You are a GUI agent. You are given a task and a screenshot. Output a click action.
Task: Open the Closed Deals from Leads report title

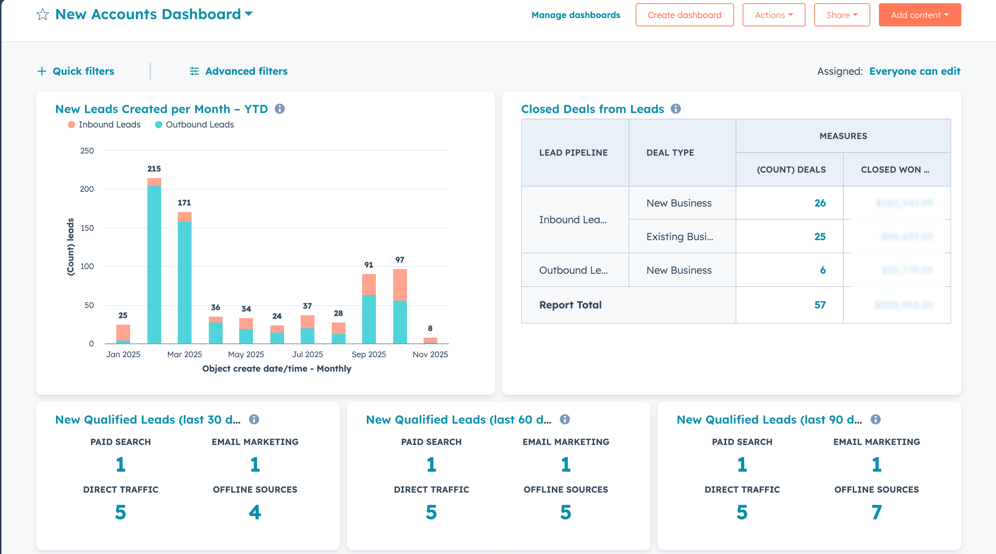tap(592, 109)
